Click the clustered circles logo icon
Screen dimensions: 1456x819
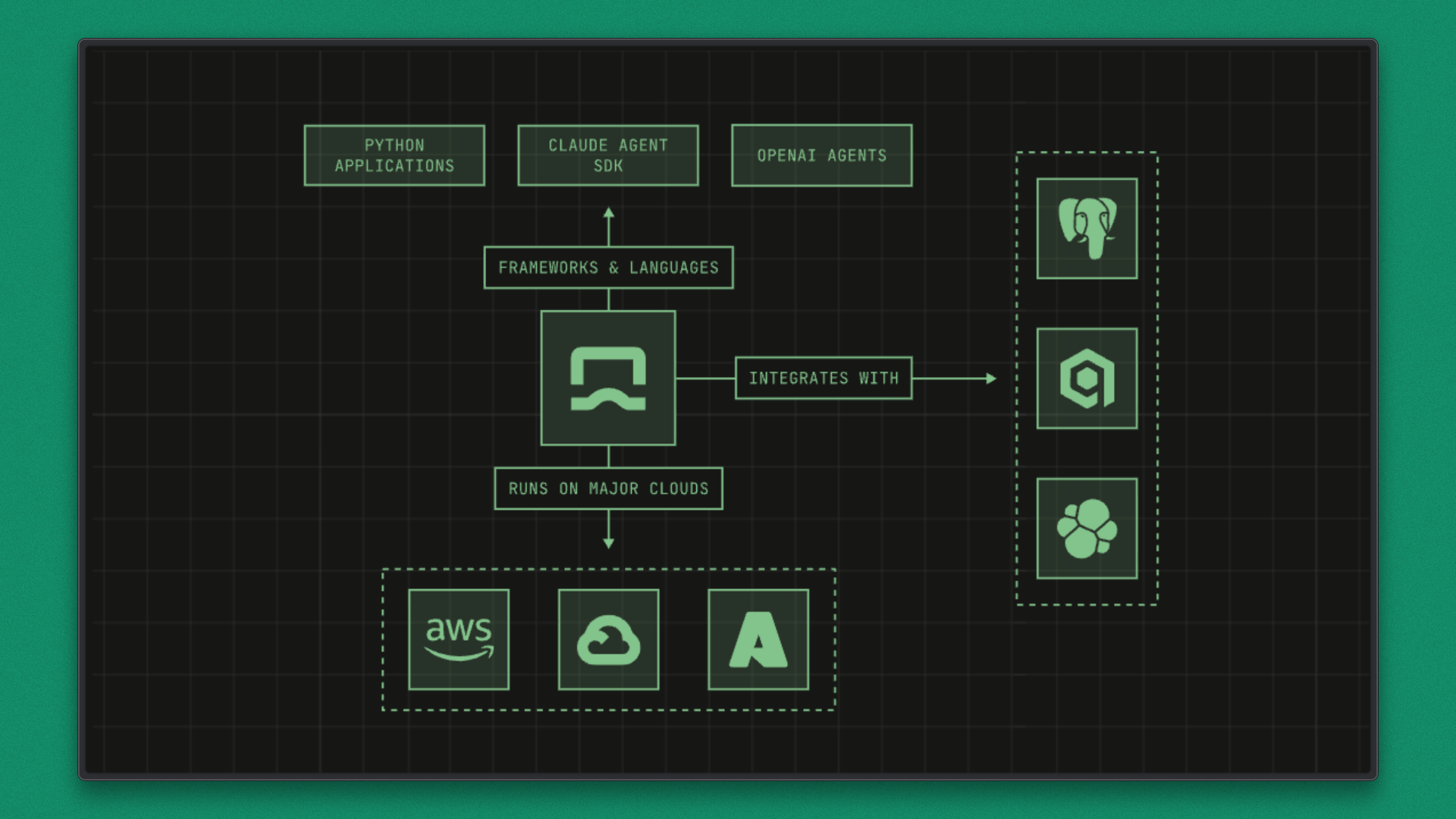[x=1087, y=529]
